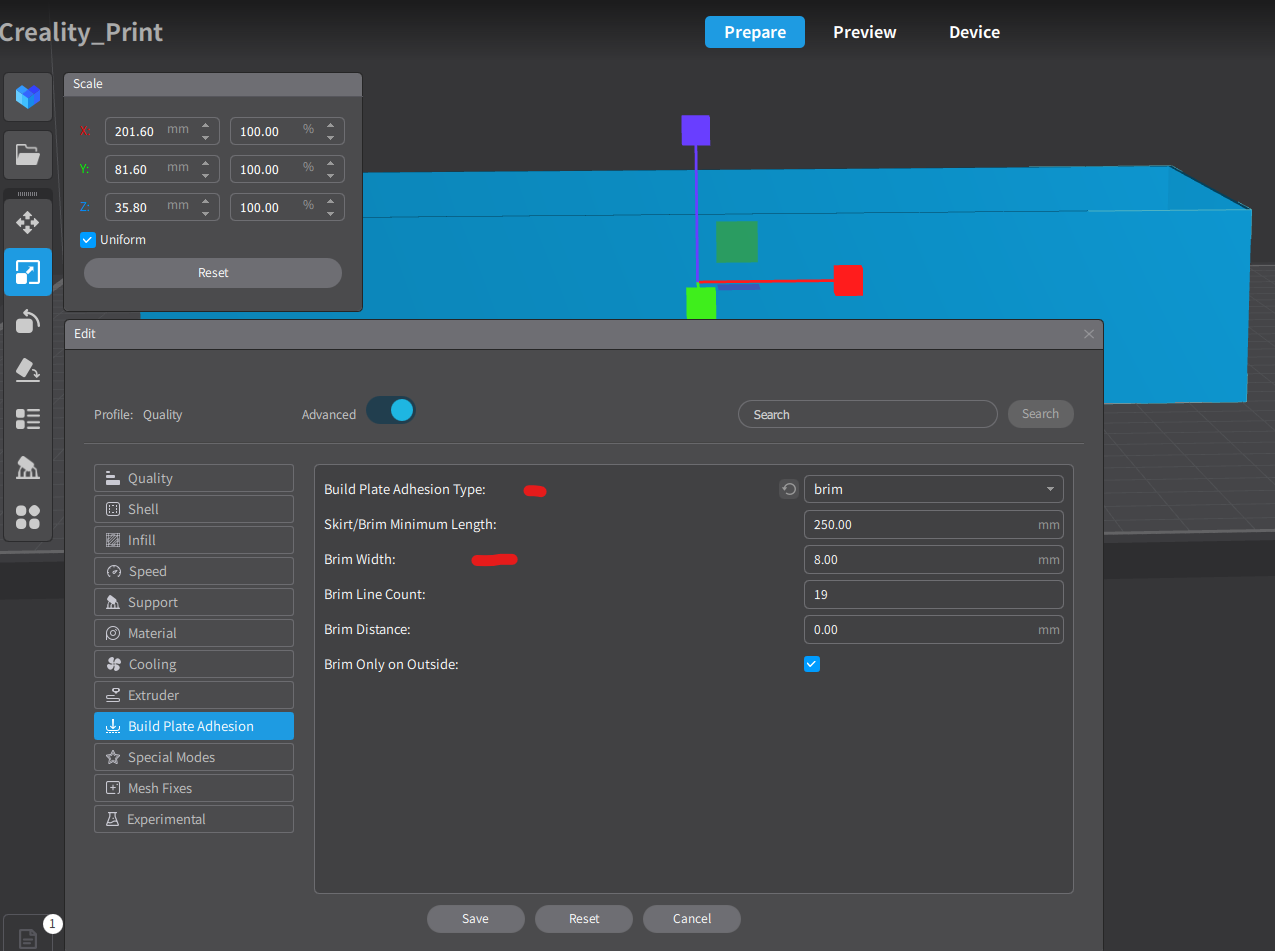Switch to the Preview tab

(x=865, y=32)
